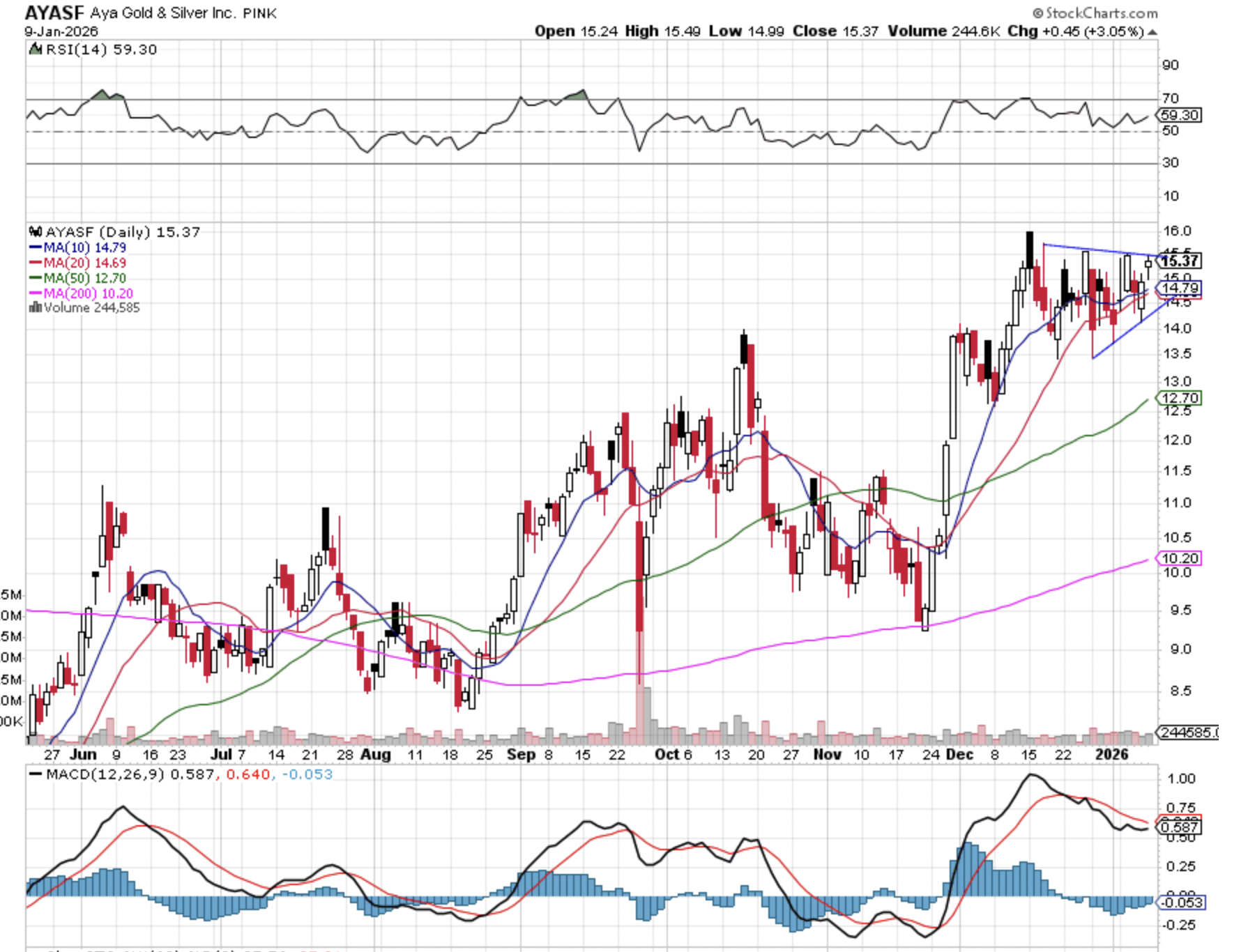Click the Volume bar-chart legend icon
This screenshot has height=952, width=1248.
coord(35,307)
